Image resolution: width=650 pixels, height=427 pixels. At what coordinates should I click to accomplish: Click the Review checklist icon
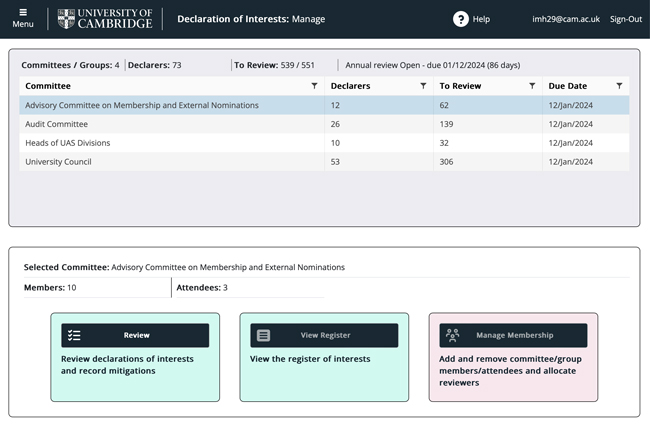[74, 335]
